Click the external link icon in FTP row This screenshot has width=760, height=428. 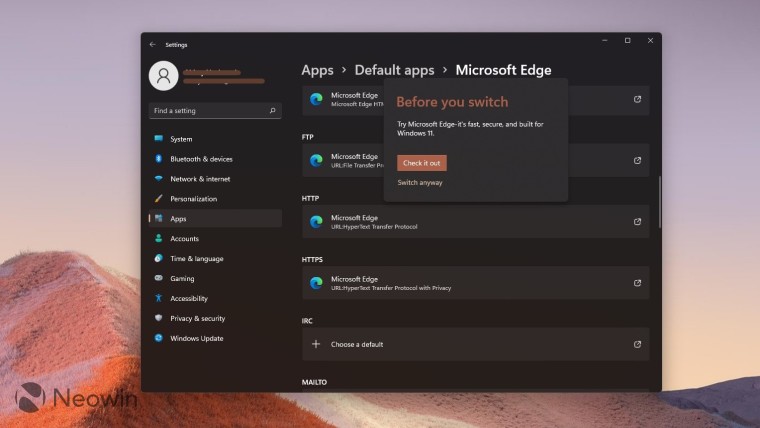point(637,160)
